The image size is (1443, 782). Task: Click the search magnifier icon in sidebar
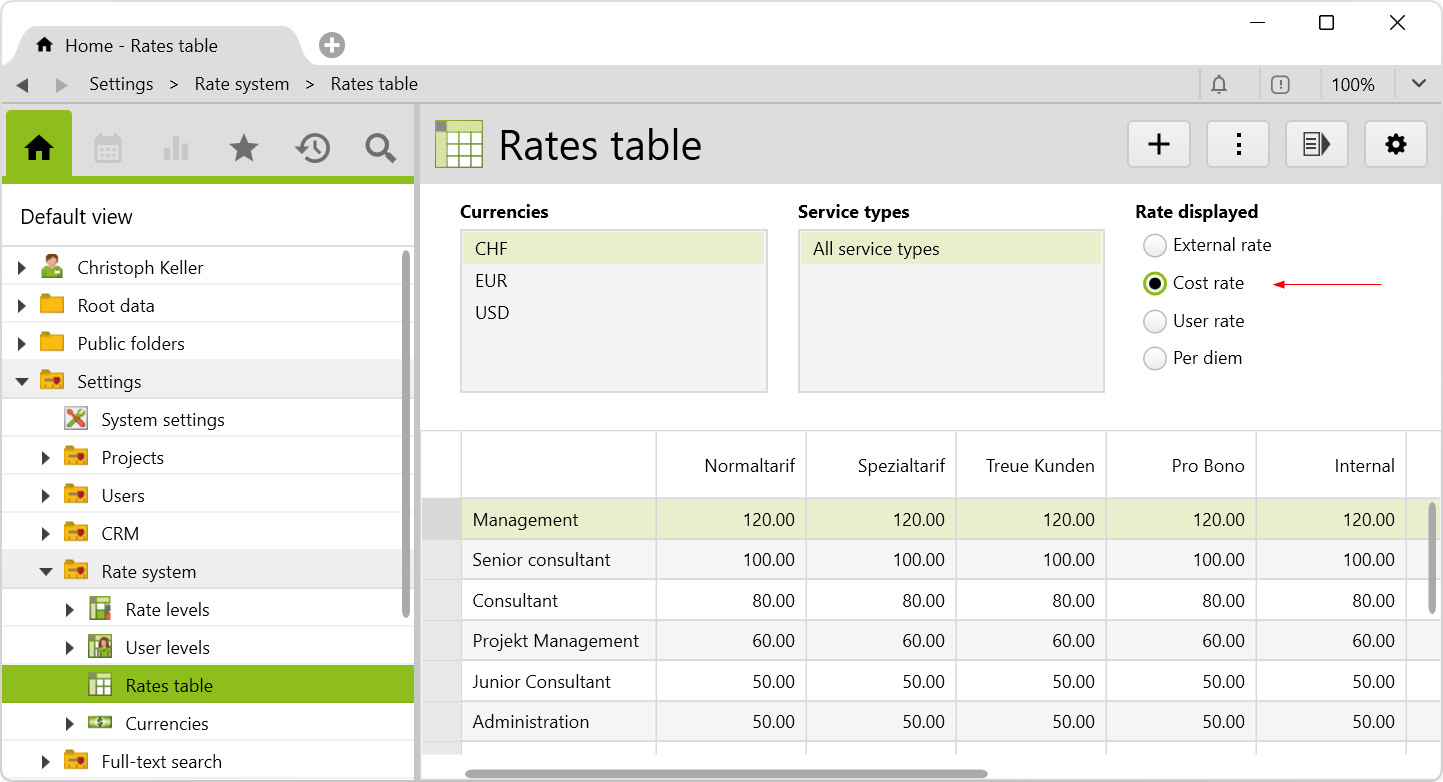point(380,148)
